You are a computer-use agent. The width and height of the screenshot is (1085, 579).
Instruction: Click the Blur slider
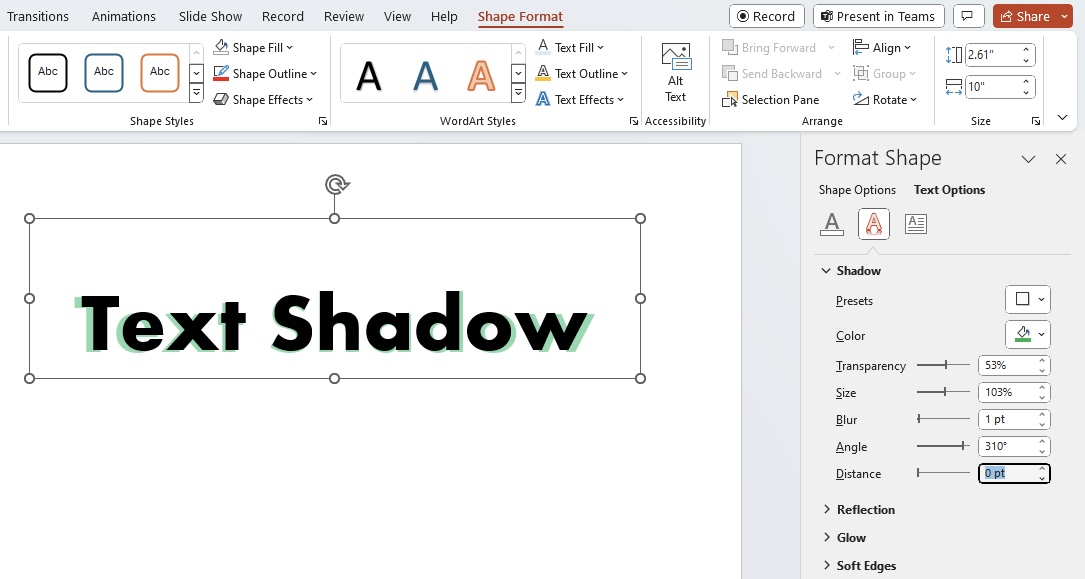click(x=943, y=419)
